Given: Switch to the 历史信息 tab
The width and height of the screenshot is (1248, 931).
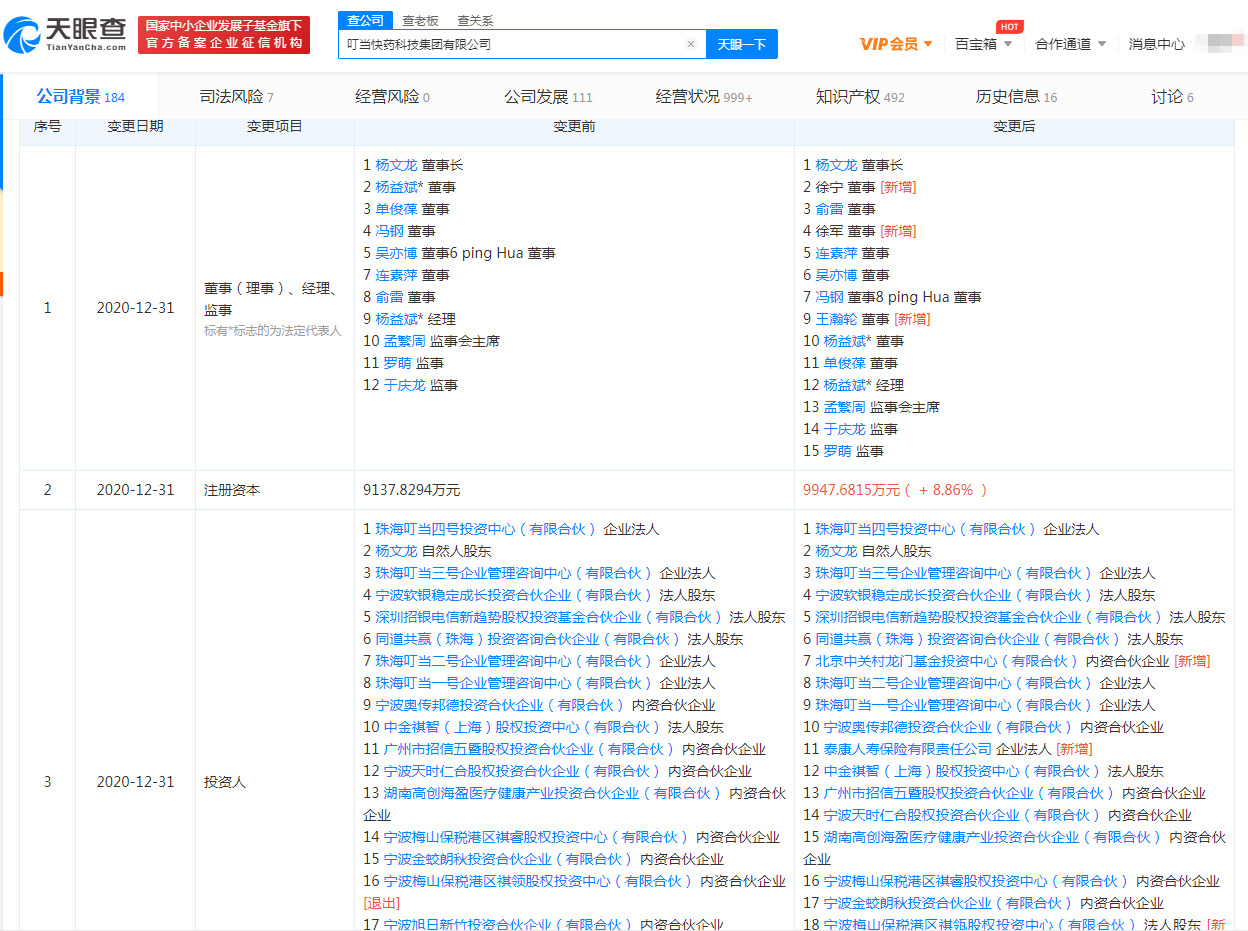Looking at the screenshot, I should click(1016, 97).
